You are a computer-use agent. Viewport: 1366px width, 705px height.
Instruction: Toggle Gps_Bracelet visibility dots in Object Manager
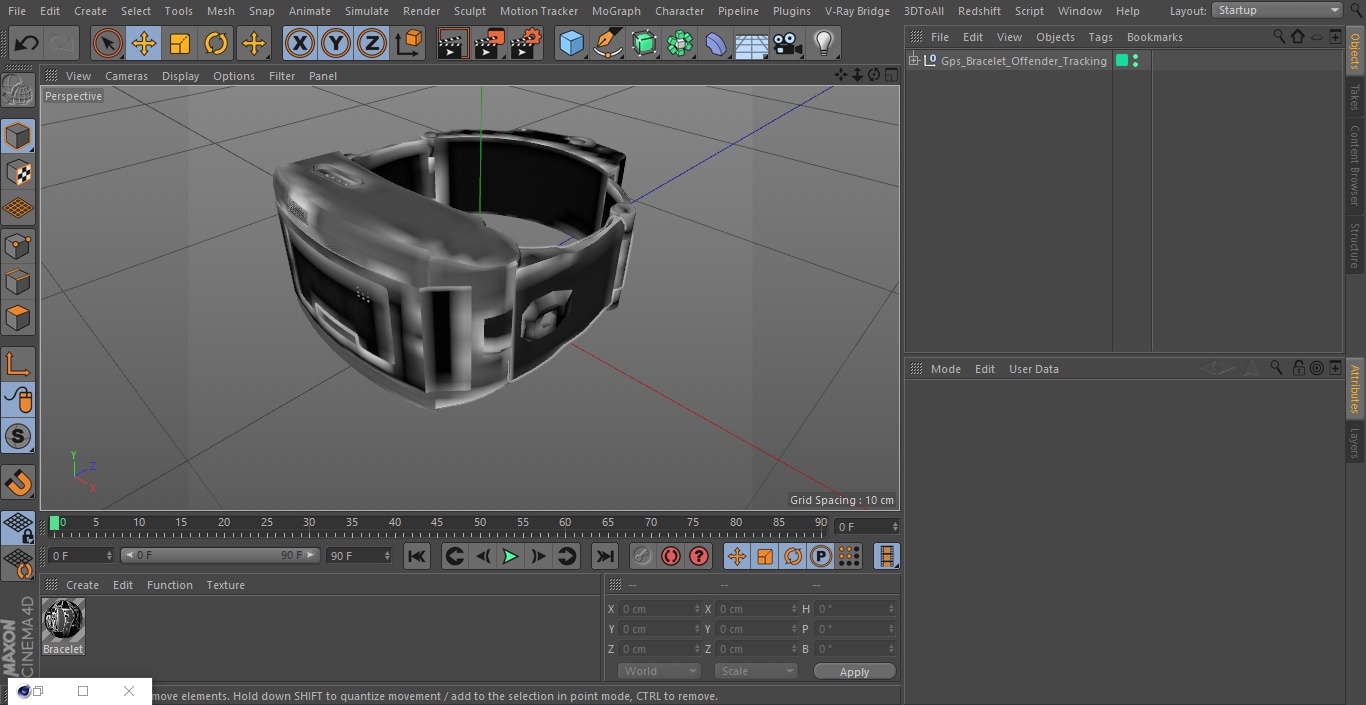[x=1135, y=61]
